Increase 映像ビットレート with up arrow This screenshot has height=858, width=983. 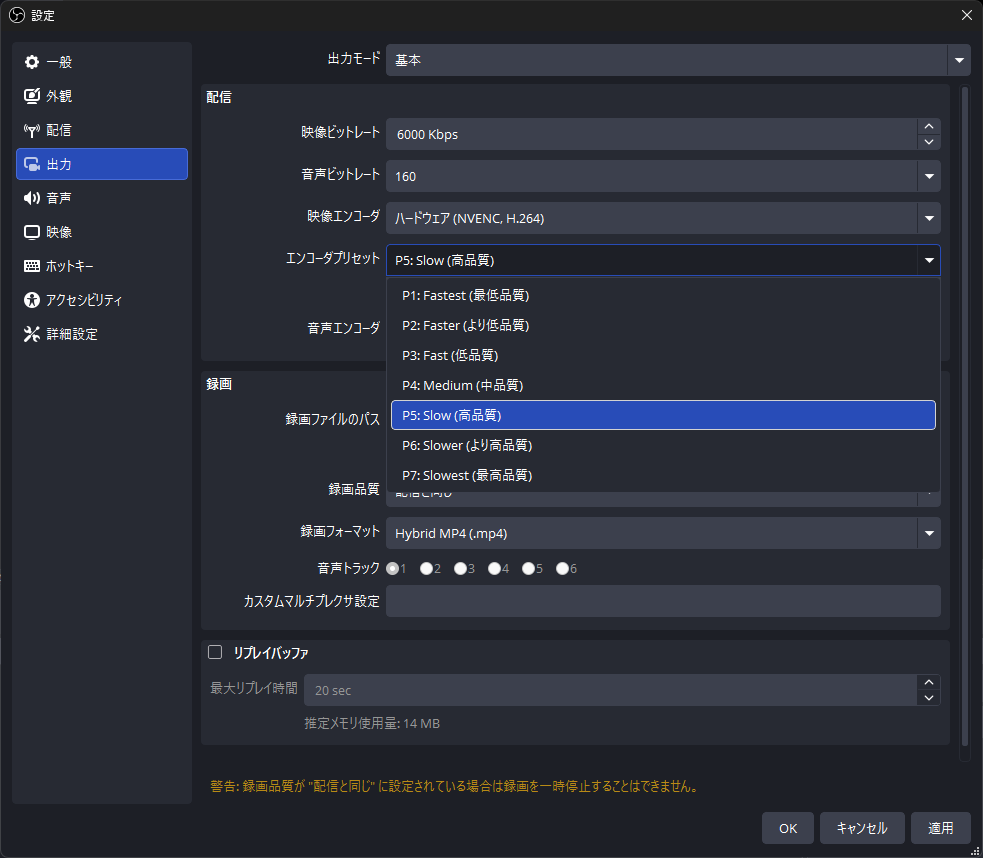[x=929, y=126]
